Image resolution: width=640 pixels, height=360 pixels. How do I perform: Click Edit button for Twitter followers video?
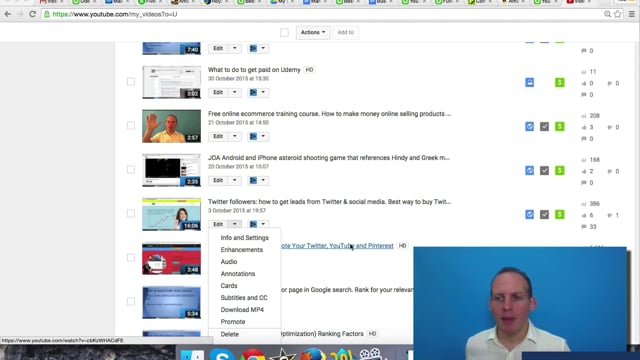[218, 224]
